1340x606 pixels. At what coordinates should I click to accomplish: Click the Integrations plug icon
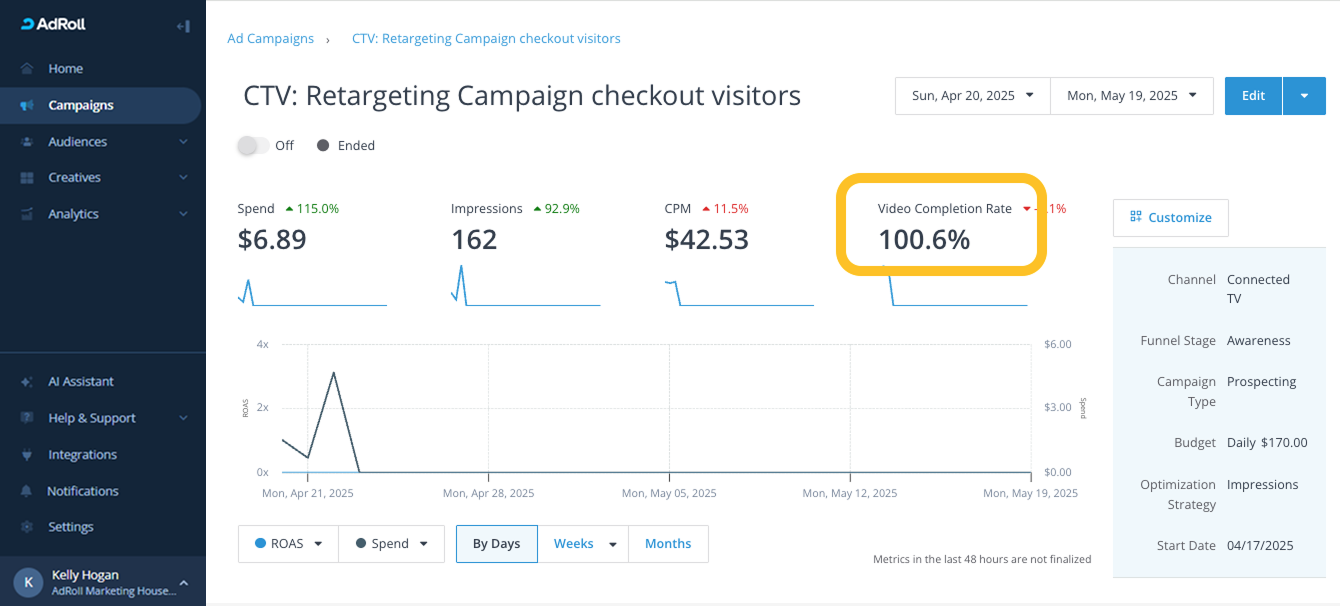[x=27, y=455]
